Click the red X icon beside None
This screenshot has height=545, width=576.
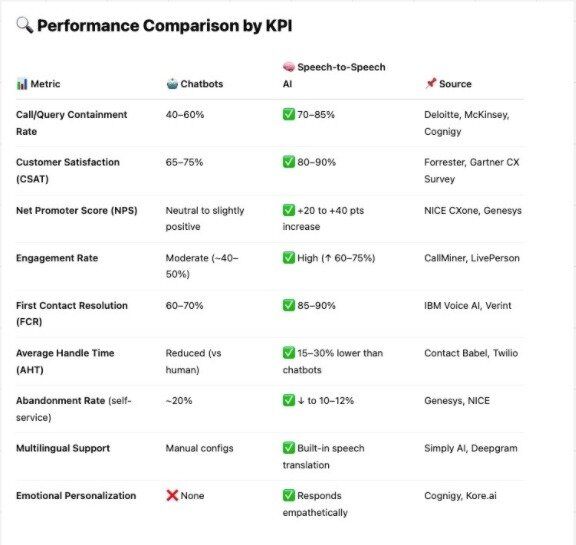click(x=172, y=495)
